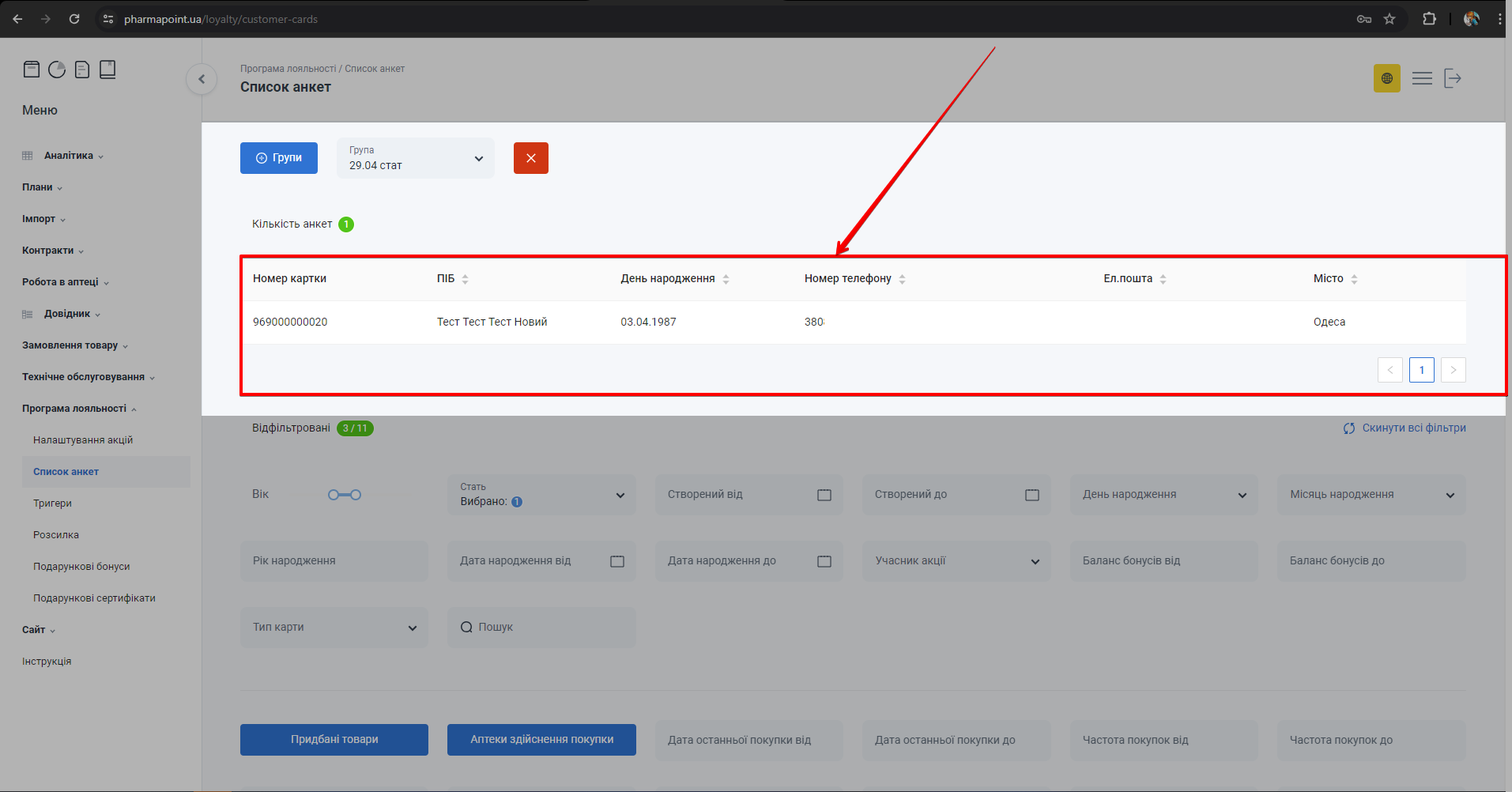
Task: Open calendar icon in Дата народження від
Action: click(x=617, y=561)
